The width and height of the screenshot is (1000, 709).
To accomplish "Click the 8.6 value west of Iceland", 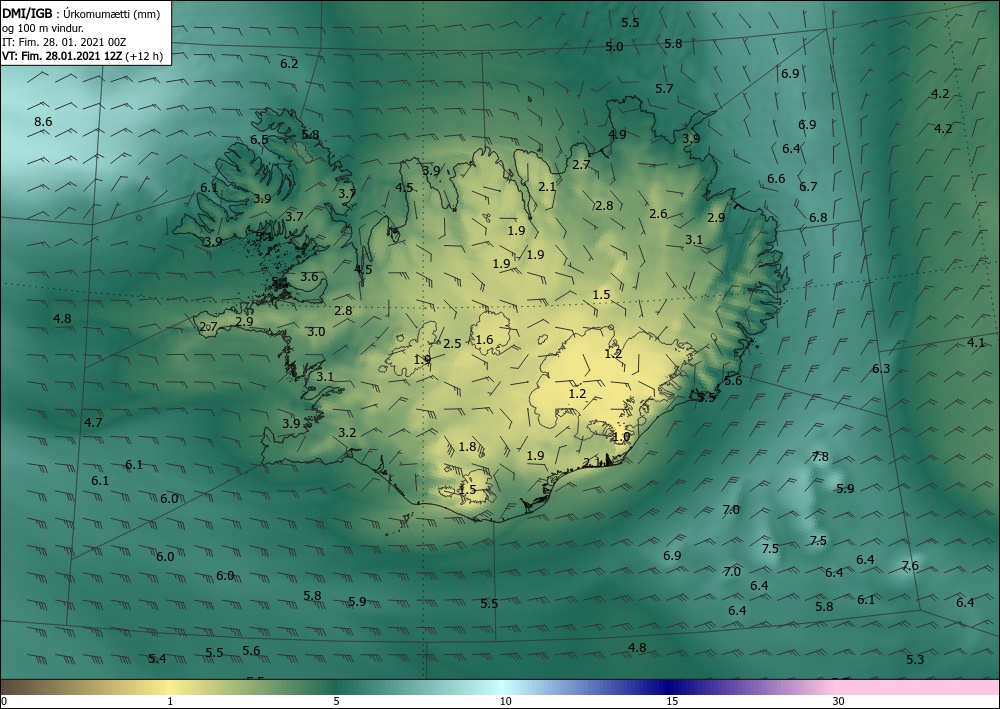I will (x=43, y=122).
